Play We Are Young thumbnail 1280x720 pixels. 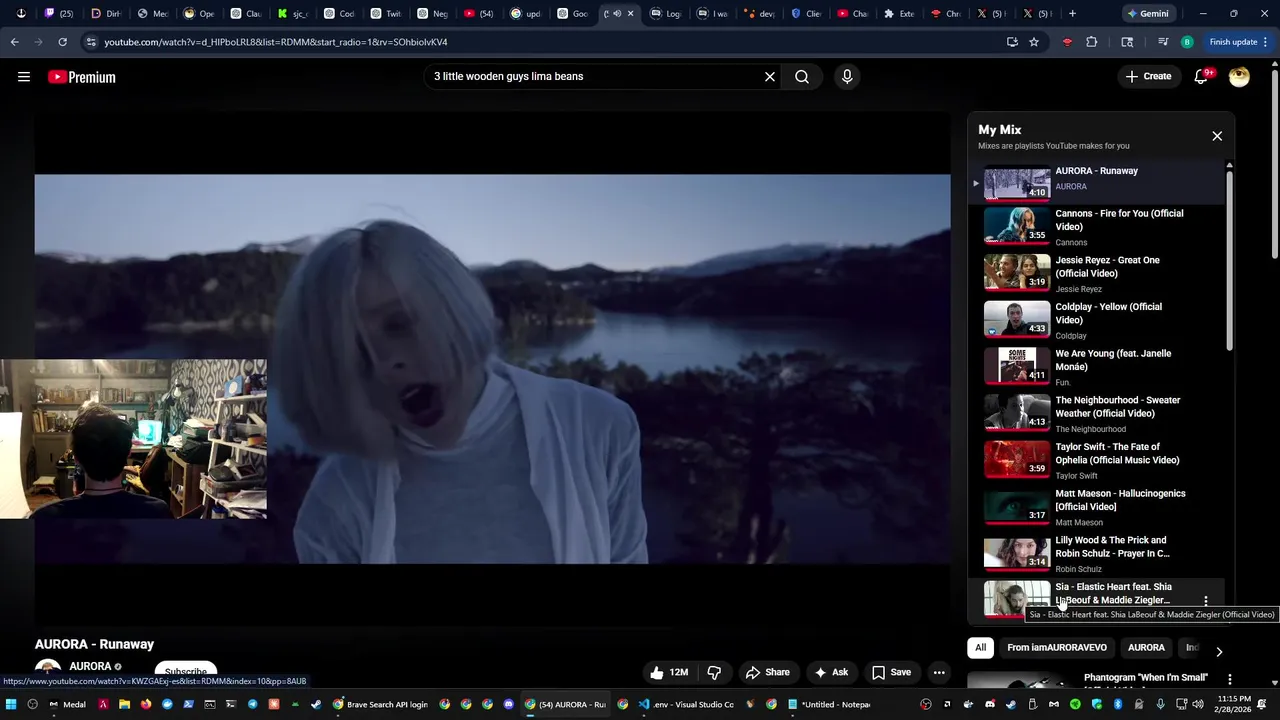(x=1017, y=366)
